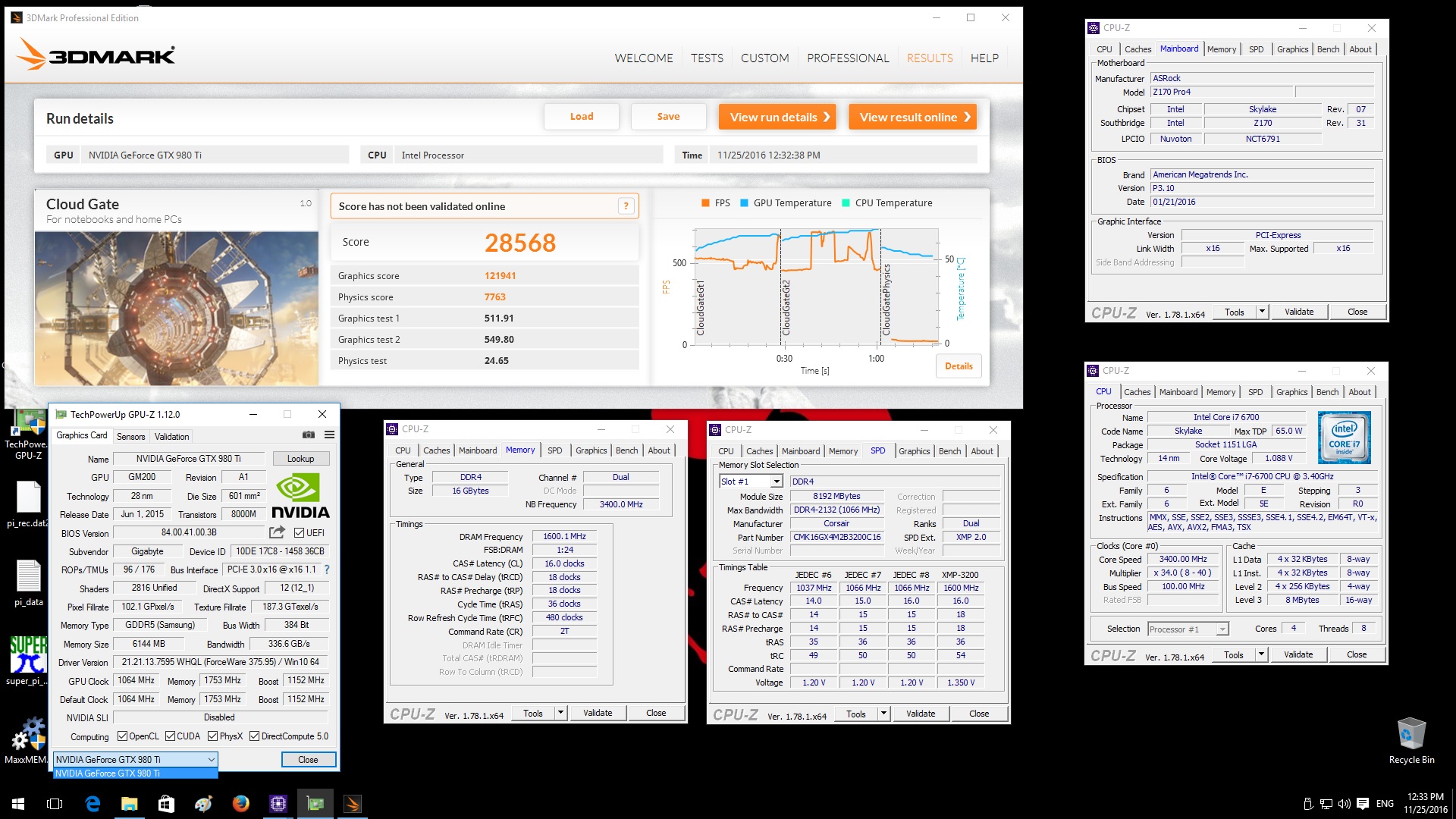Viewport: 1456px width, 819px height.
Task: Open the PROFESSIONAL tab in 3DMark
Action: click(x=848, y=58)
